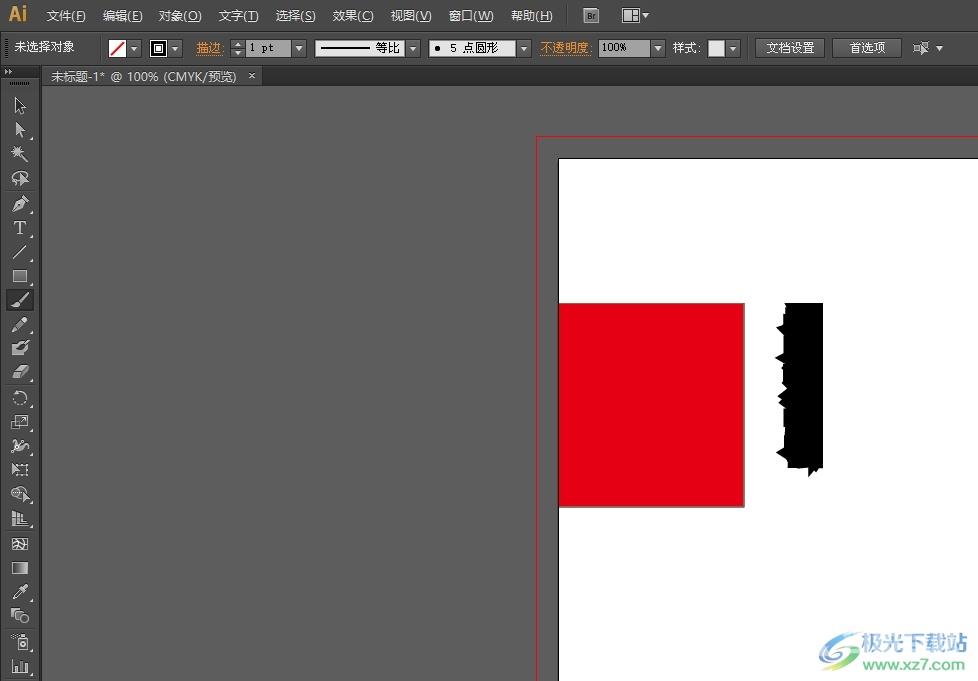Pick the Pencil tool
978x681 pixels.
click(20, 324)
